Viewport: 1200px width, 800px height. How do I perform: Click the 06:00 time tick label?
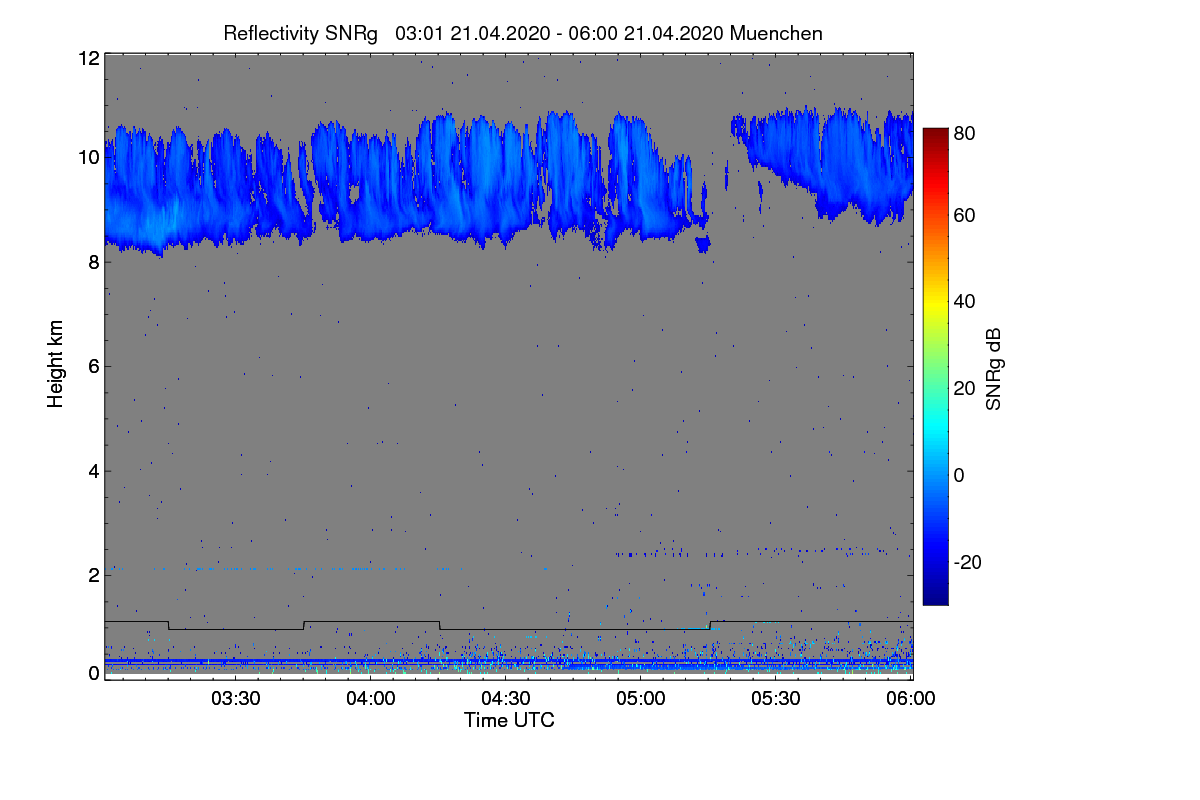coord(911,699)
